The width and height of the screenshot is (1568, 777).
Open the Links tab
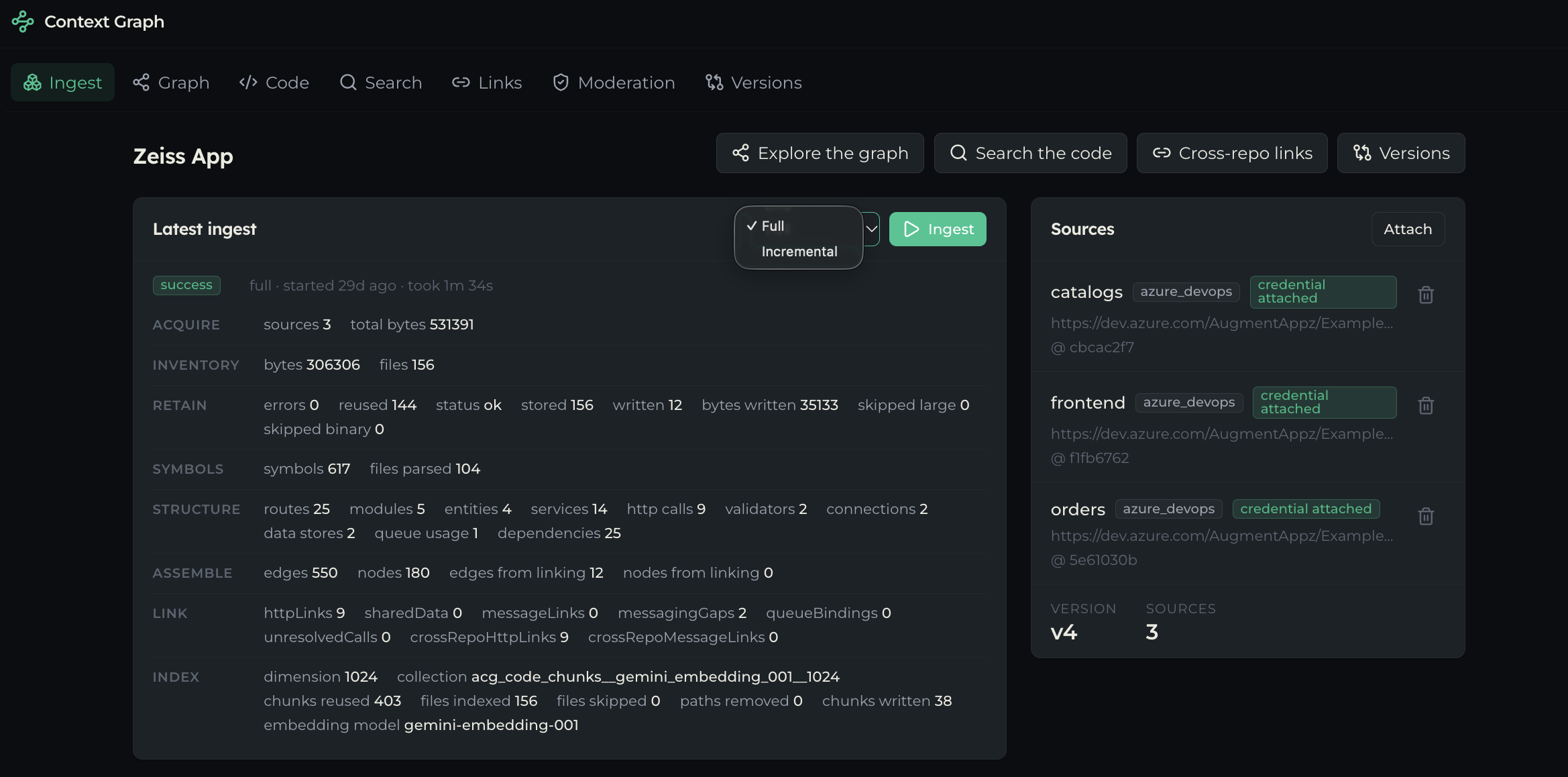tap(487, 83)
